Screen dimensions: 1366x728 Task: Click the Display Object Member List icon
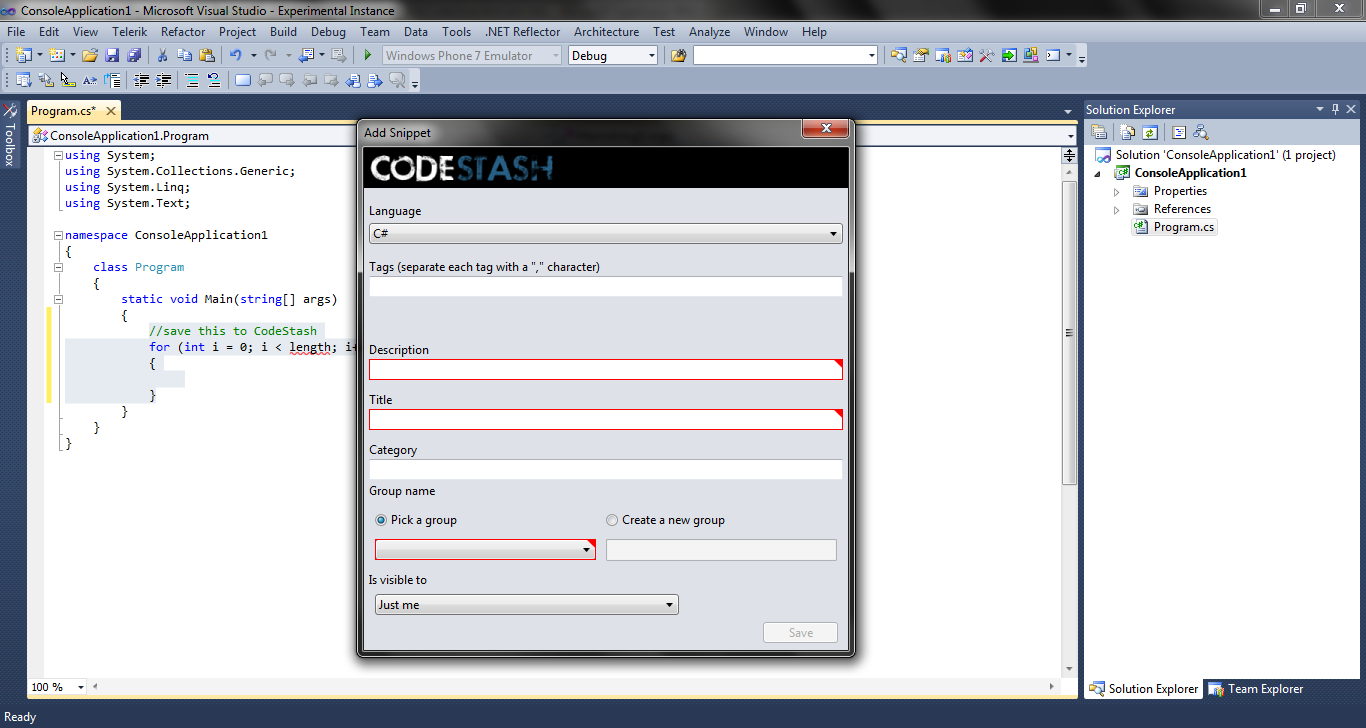(x=24, y=81)
